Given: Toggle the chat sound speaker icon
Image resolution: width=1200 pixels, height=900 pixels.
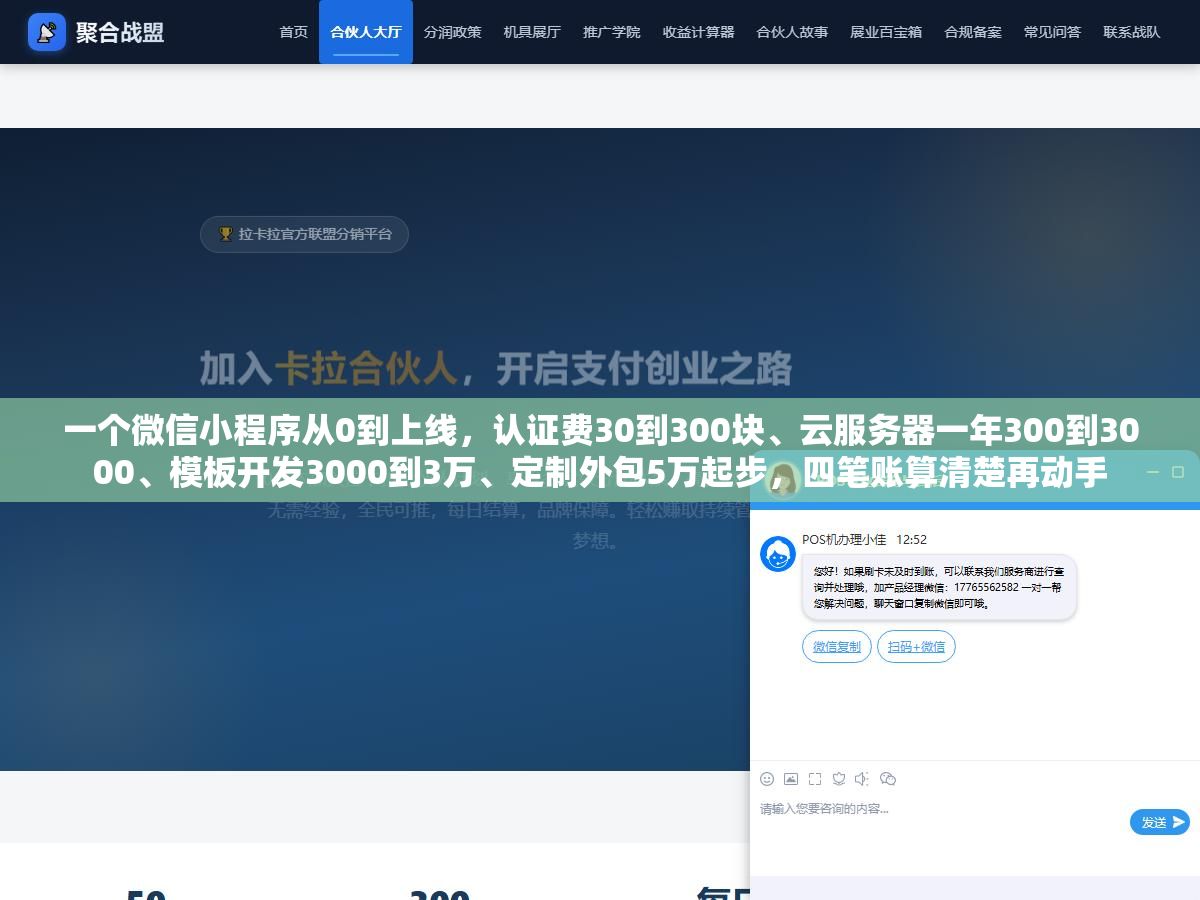Looking at the screenshot, I should point(863,779).
